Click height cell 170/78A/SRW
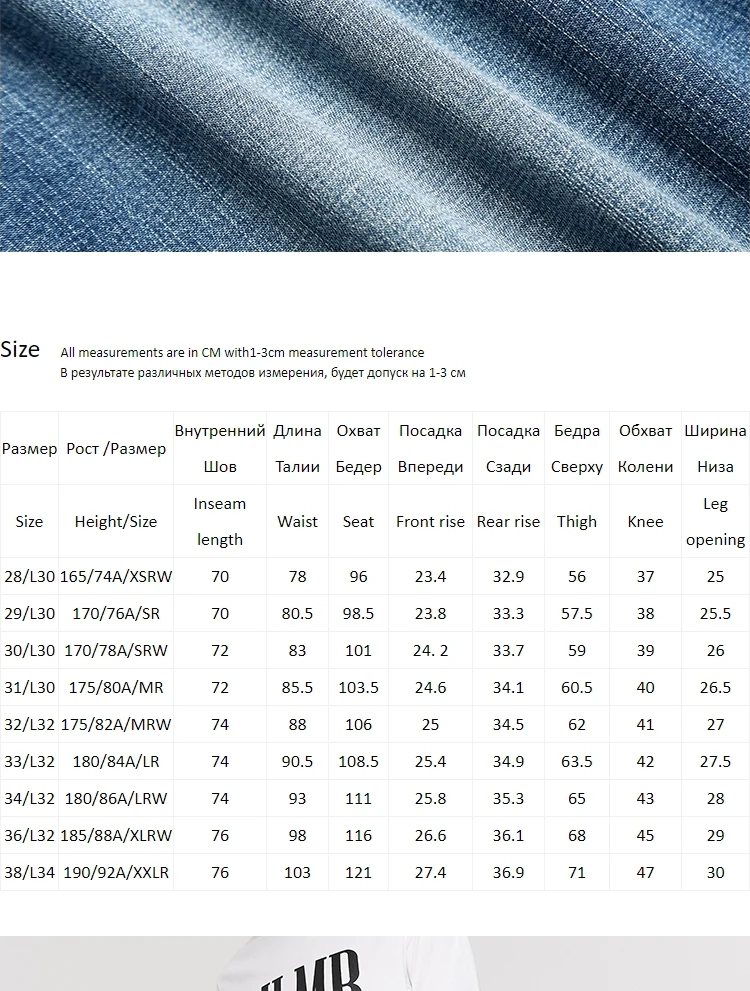Viewport: 750px width, 991px height. [x=116, y=650]
